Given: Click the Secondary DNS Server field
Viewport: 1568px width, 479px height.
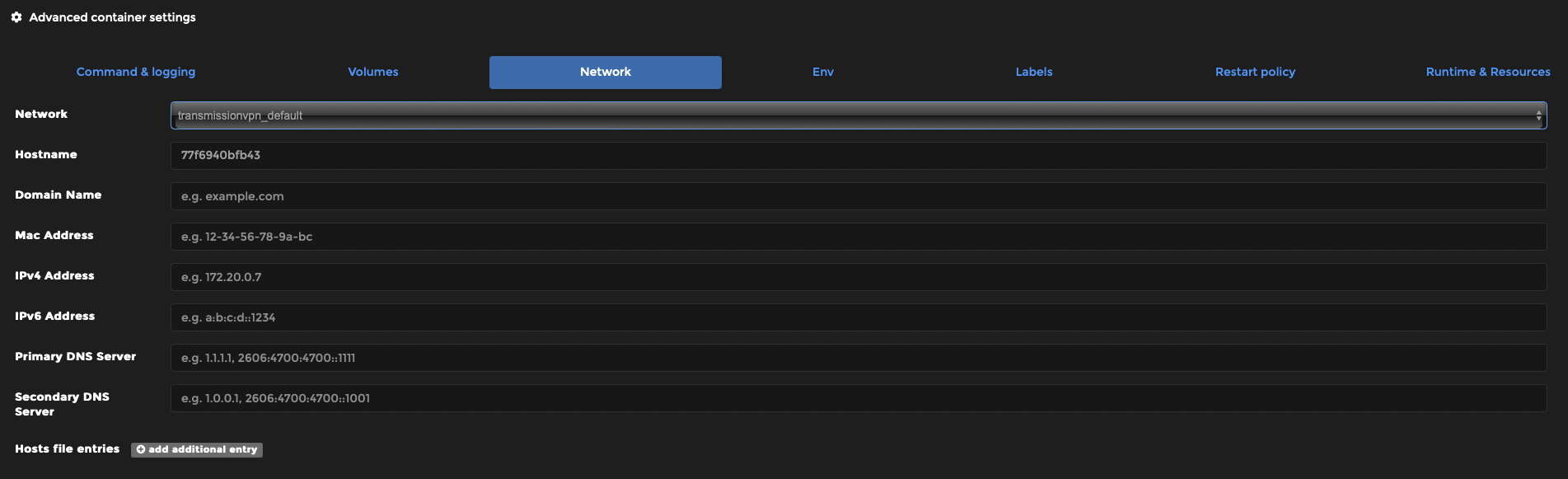Looking at the screenshot, I should coord(859,398).
